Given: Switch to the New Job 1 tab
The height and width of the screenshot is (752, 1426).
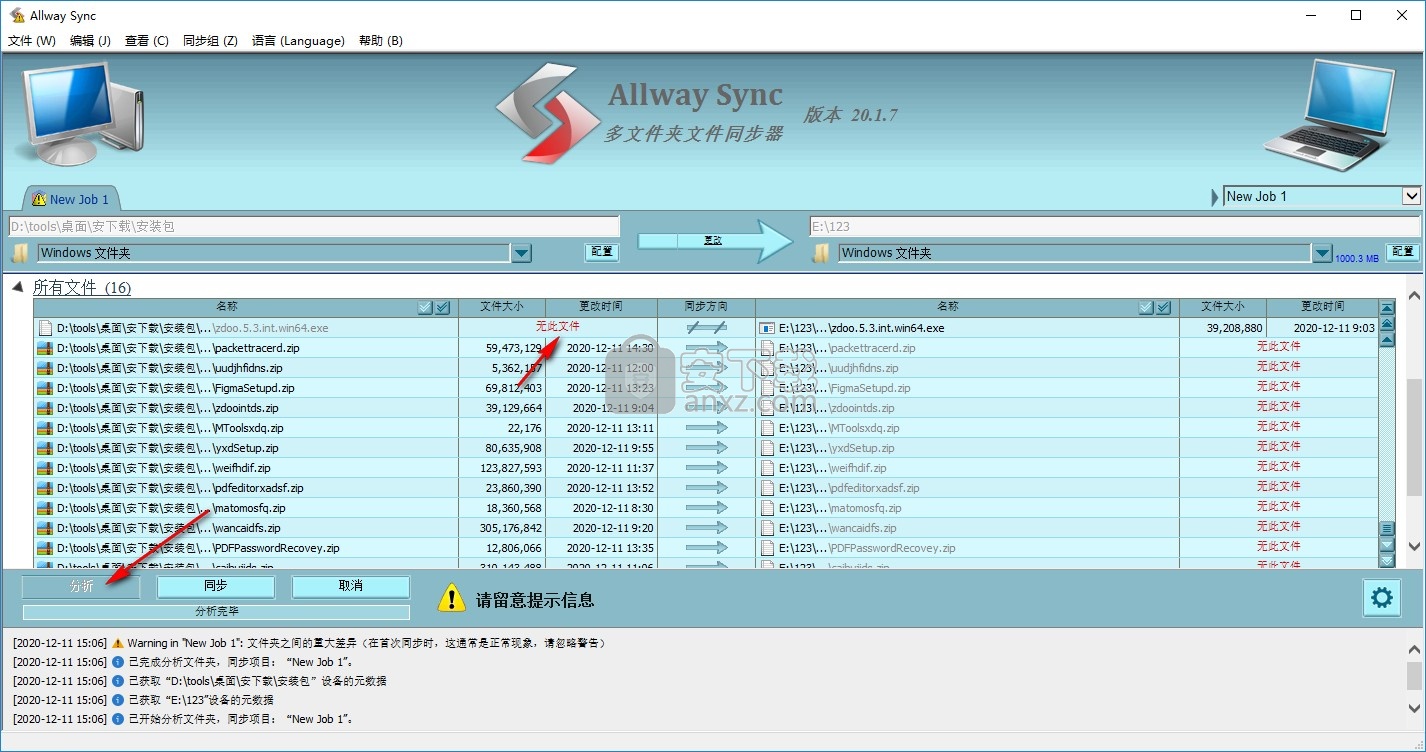Looking at the screenshot, I should pyautogui.click(x=70, y=199).
